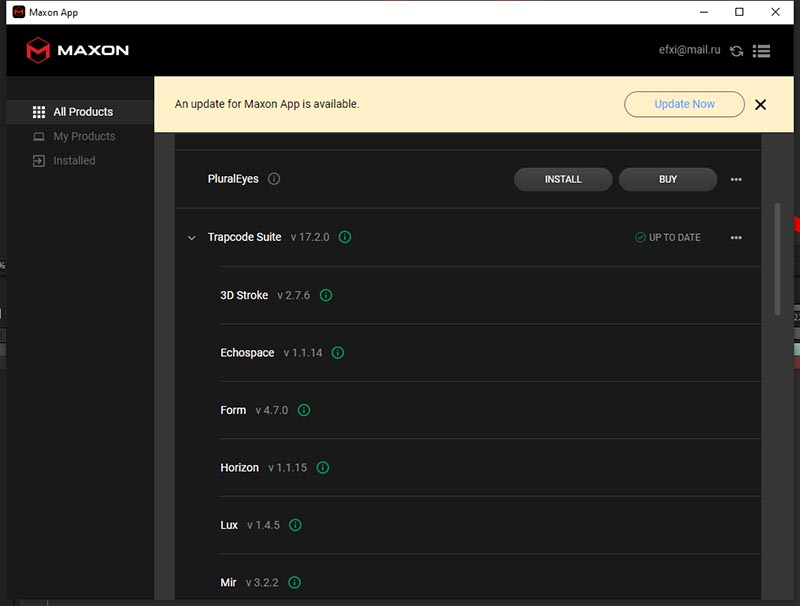800x606 pixels.
Task: Click the UP TO DATE status label
Action: (x=668, y=238)
